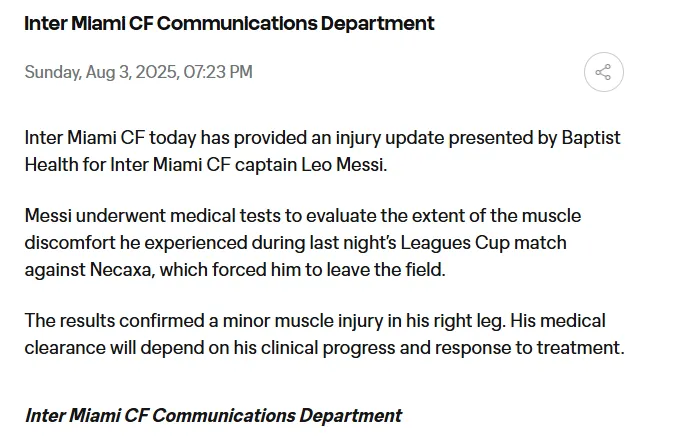Click the italic Inter Miami CF Communications Department byline
Screen dimensions: 682x446
[x=213, y=415]
